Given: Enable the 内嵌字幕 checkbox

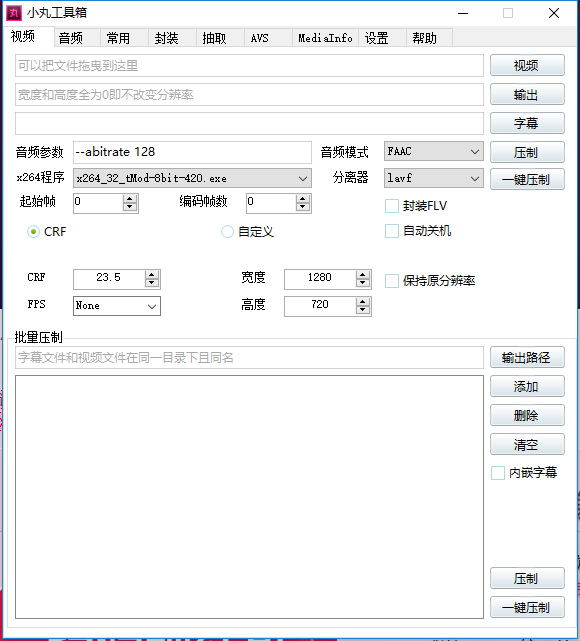Looking at the screenshot, I should (x=497, y=473).
